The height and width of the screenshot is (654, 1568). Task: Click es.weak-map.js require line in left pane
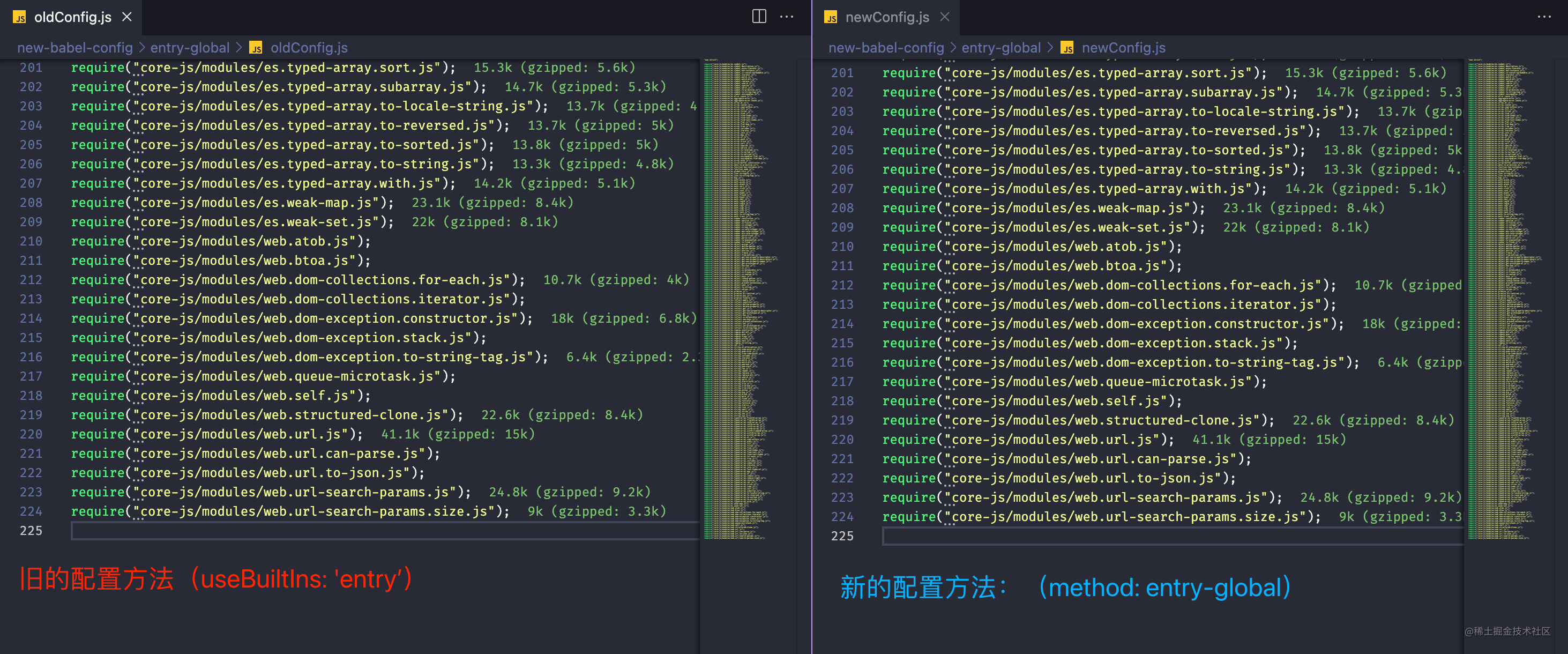233,203
